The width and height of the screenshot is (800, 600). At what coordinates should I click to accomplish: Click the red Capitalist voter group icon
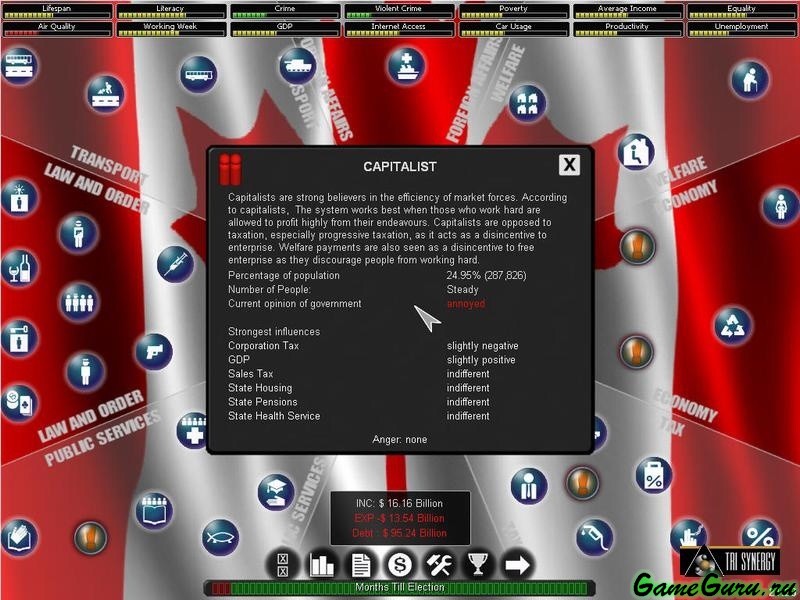point(230,169)
